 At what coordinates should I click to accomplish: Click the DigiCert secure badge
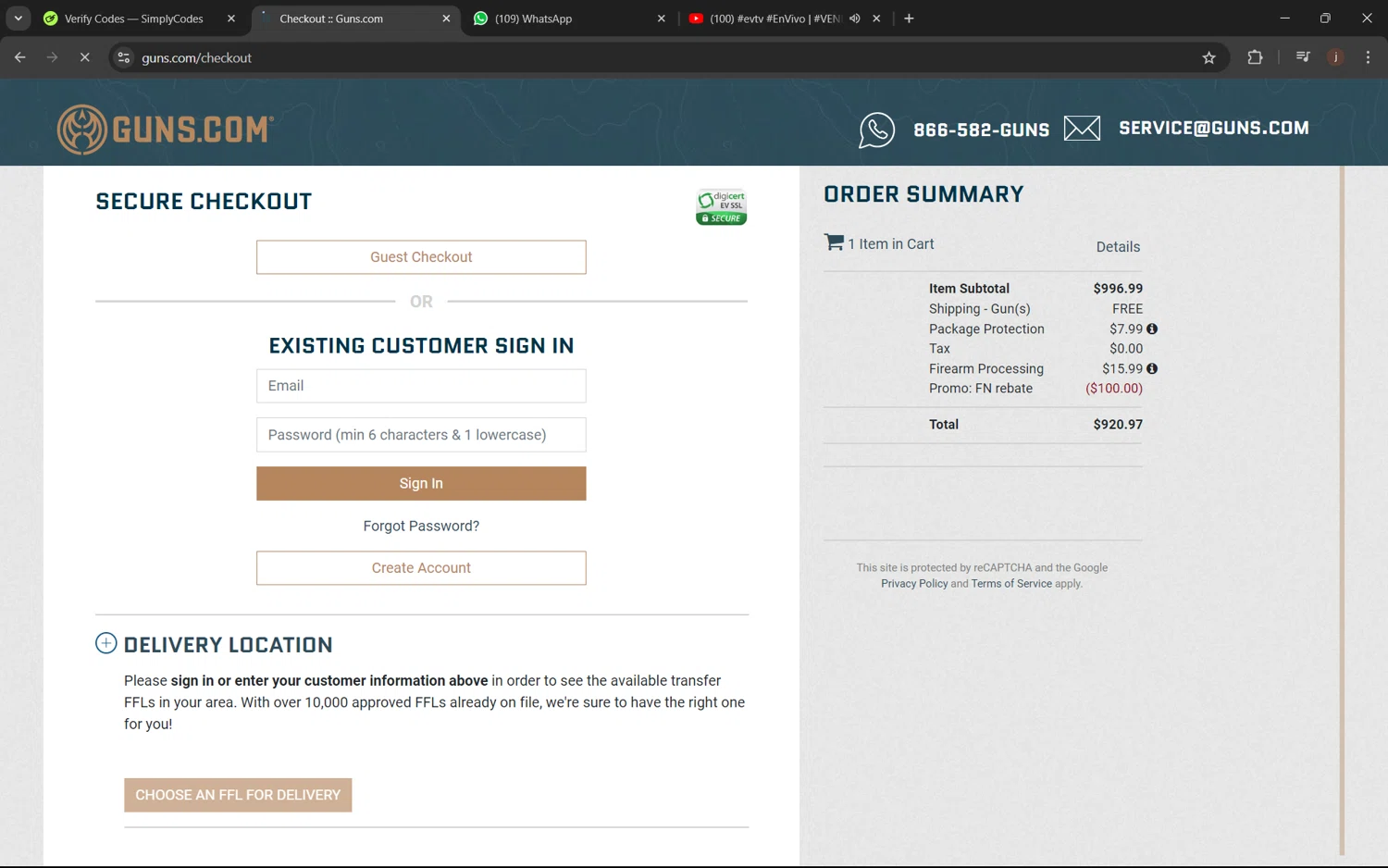pos(721,207)
